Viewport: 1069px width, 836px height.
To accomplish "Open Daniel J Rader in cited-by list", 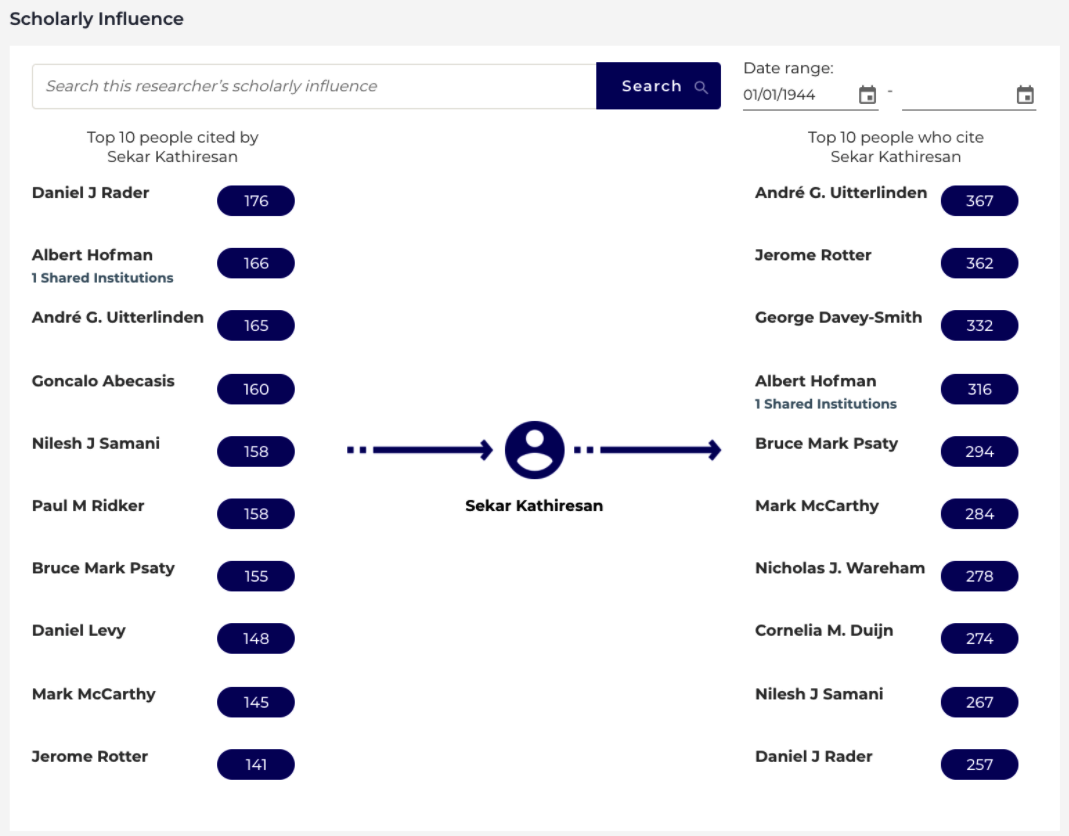I will click(x=91, y=193).
